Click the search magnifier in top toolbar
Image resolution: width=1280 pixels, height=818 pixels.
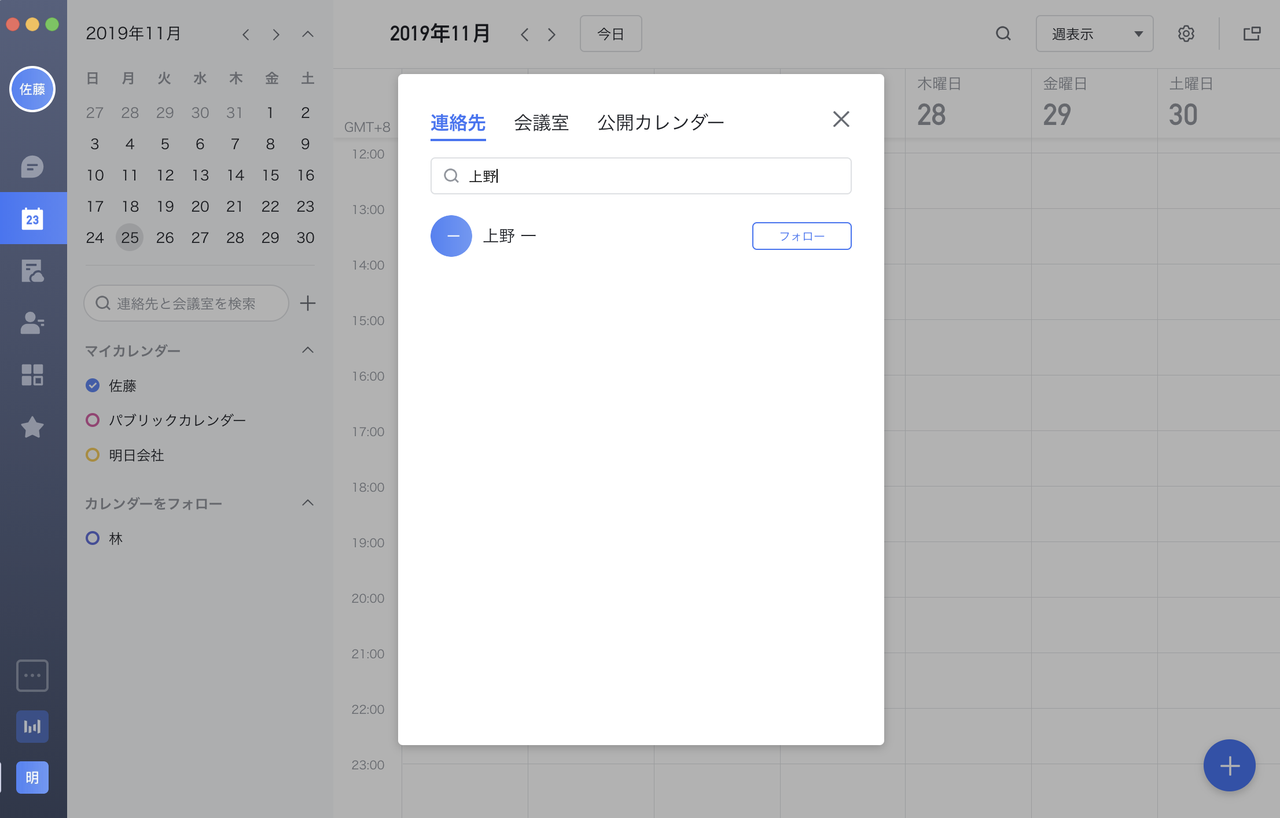(x=1003, y=34)
